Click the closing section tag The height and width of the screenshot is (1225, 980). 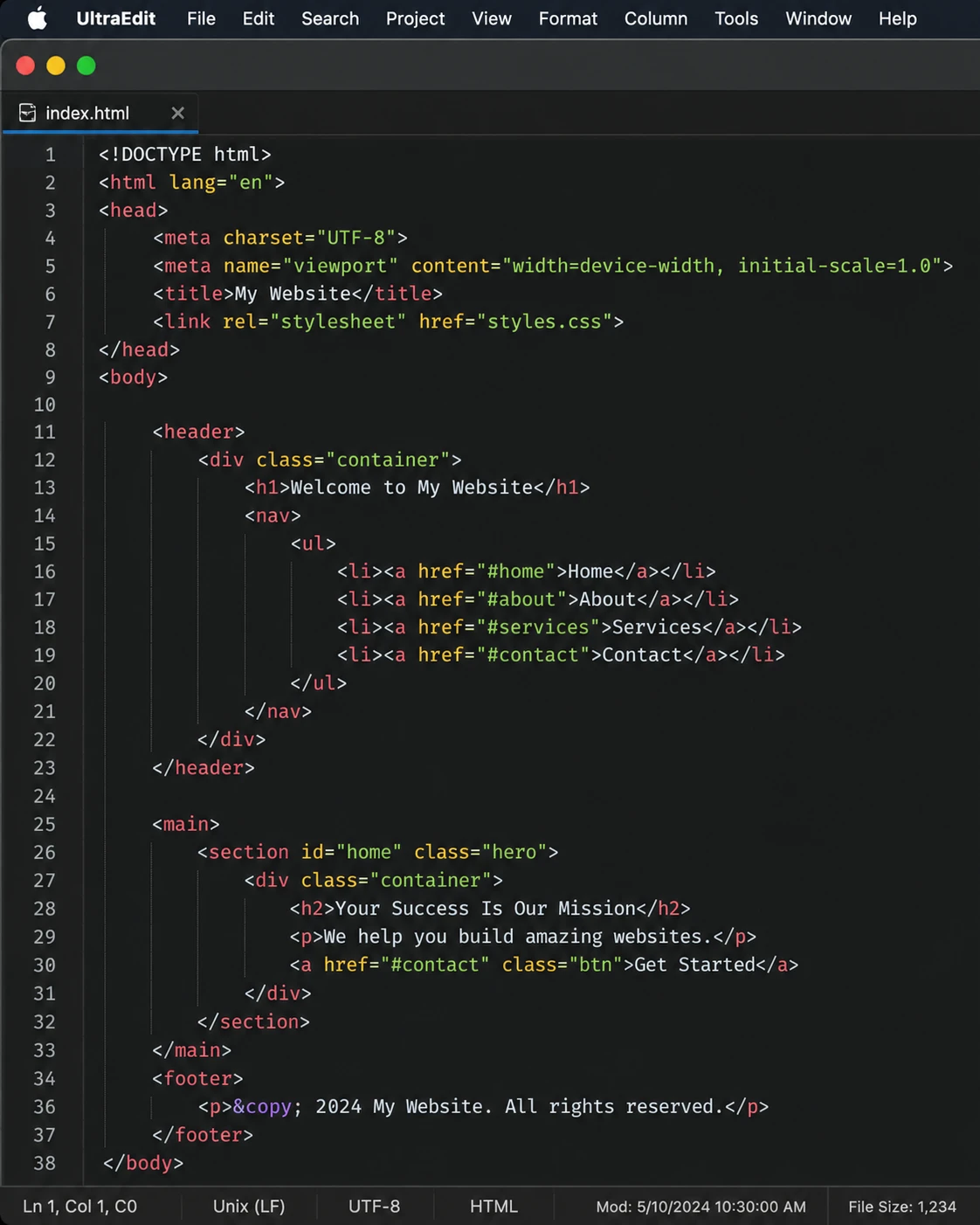[253, 1022]
